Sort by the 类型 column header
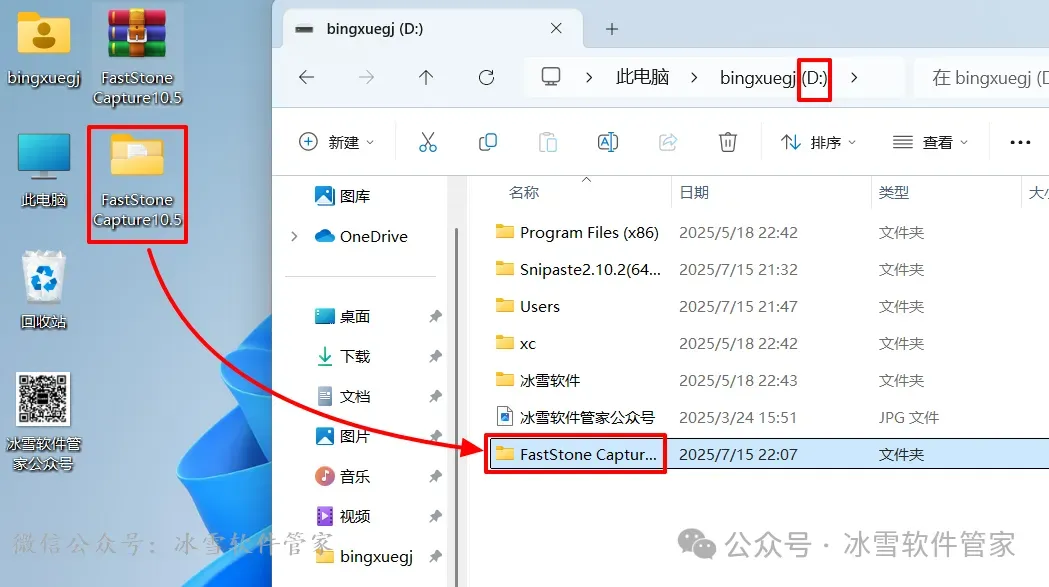 pos(894,193)
